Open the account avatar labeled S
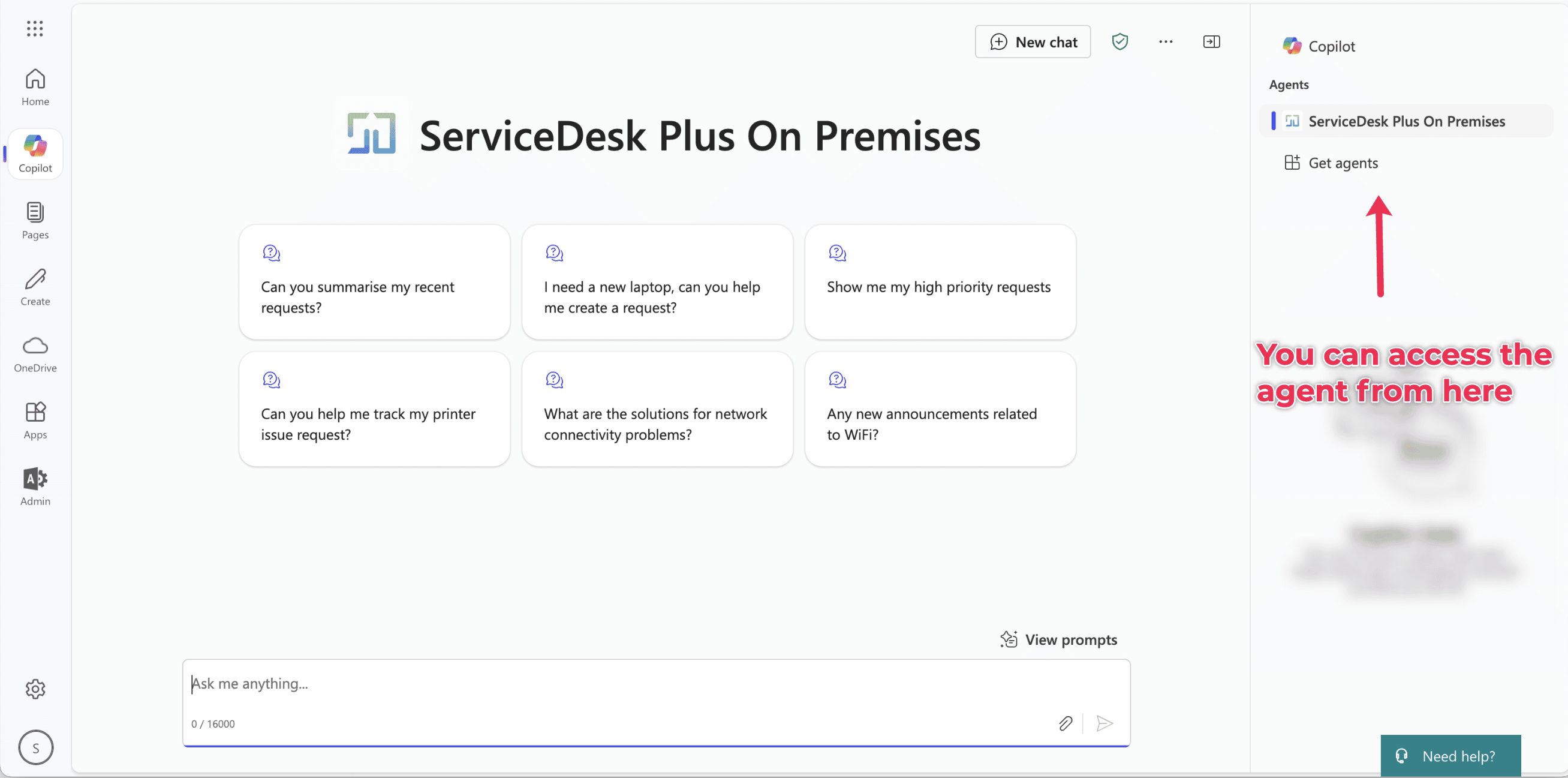1568x778 pixels. (x=35, y=747)
